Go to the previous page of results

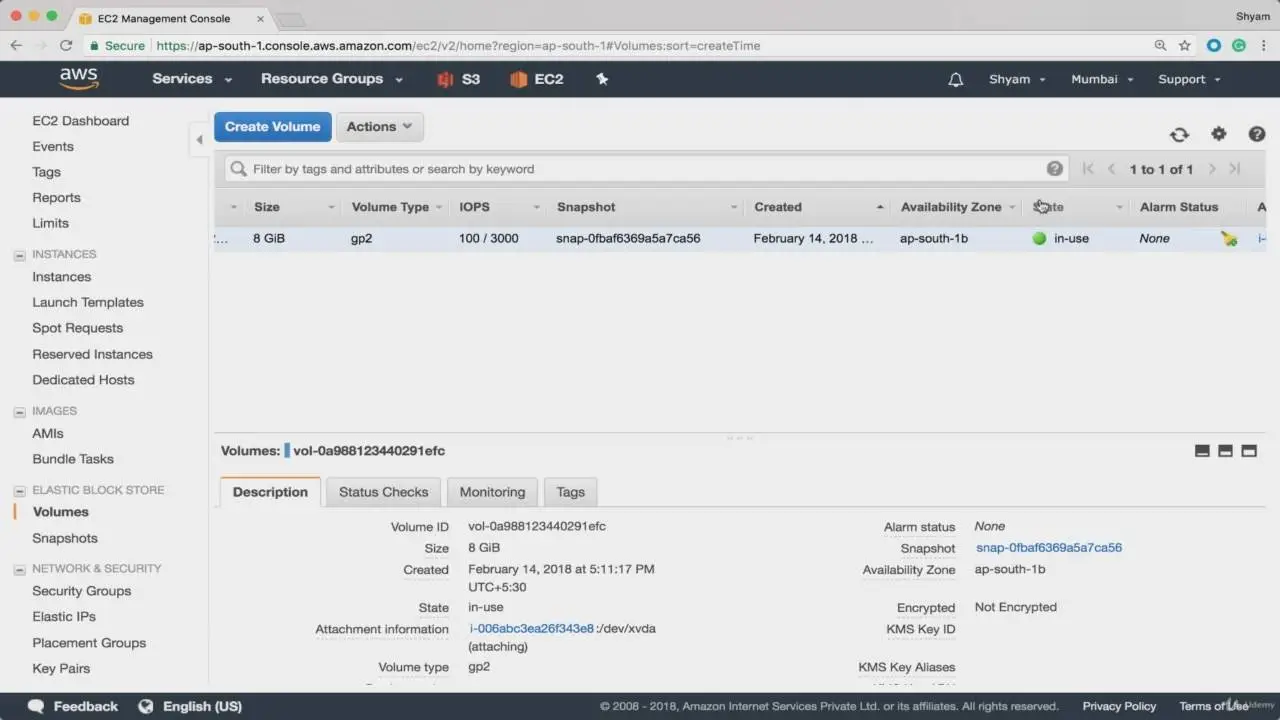coord(1111,169)
